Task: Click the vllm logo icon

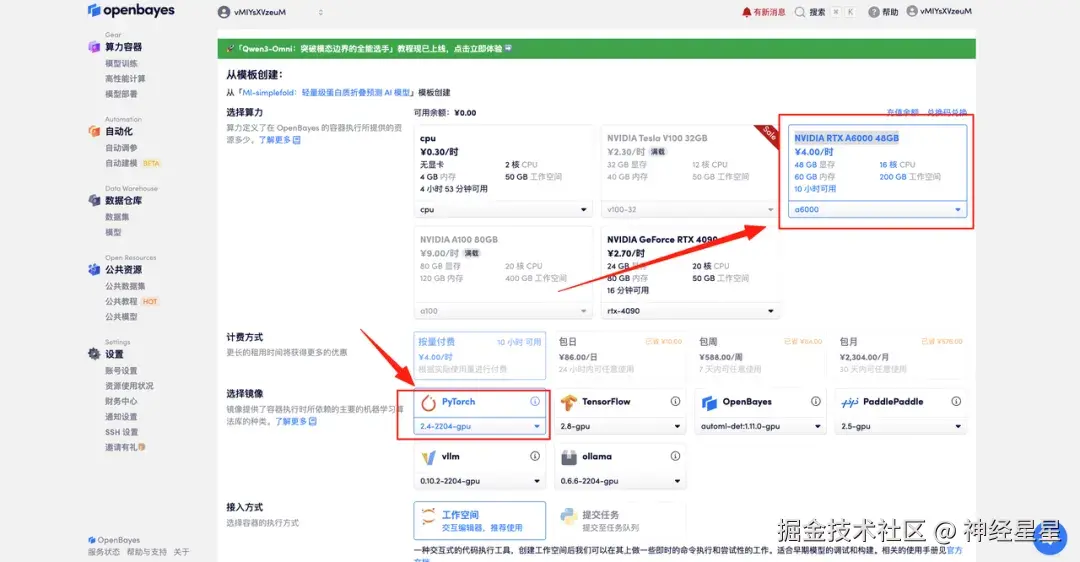Action: (428, 457)
